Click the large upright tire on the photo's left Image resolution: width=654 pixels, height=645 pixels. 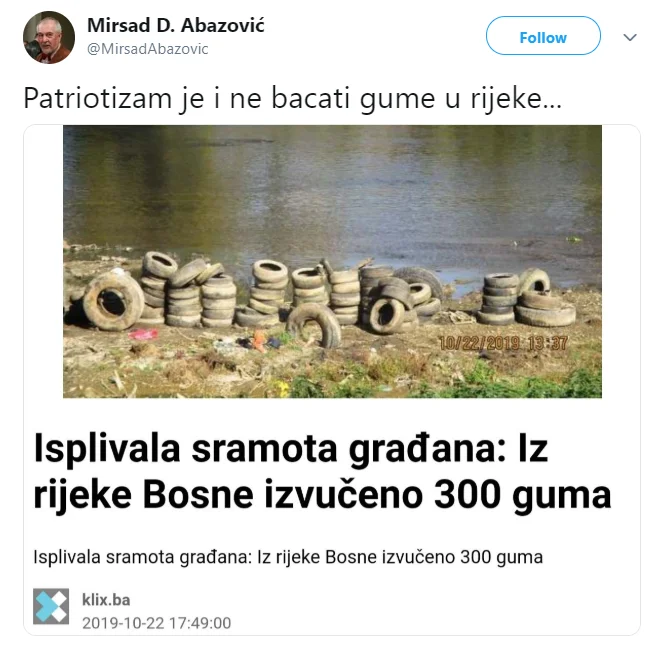point(113,300)
